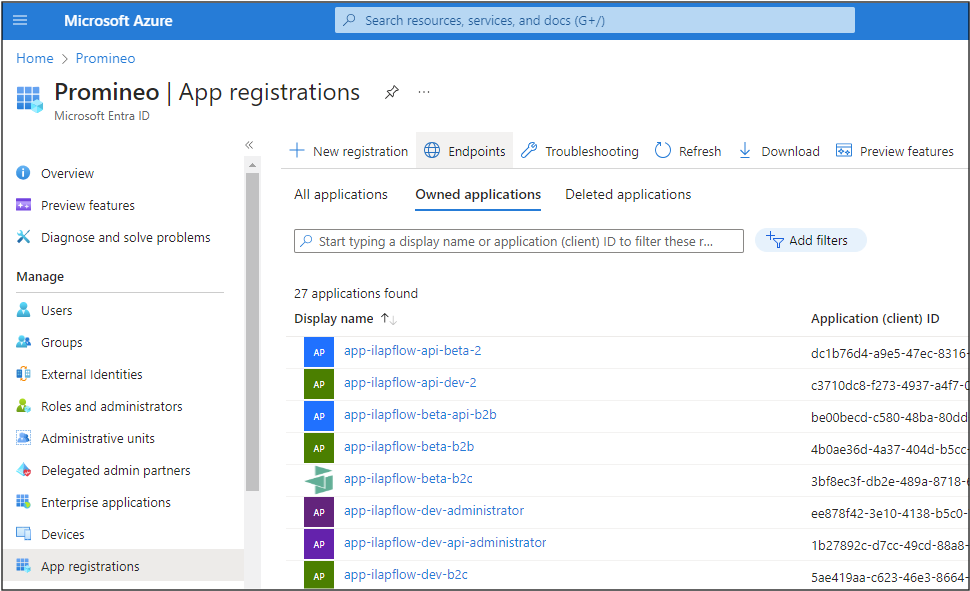970x591 pixels.
Task: Click the New registration button label
Action: (x=361, y=151)
